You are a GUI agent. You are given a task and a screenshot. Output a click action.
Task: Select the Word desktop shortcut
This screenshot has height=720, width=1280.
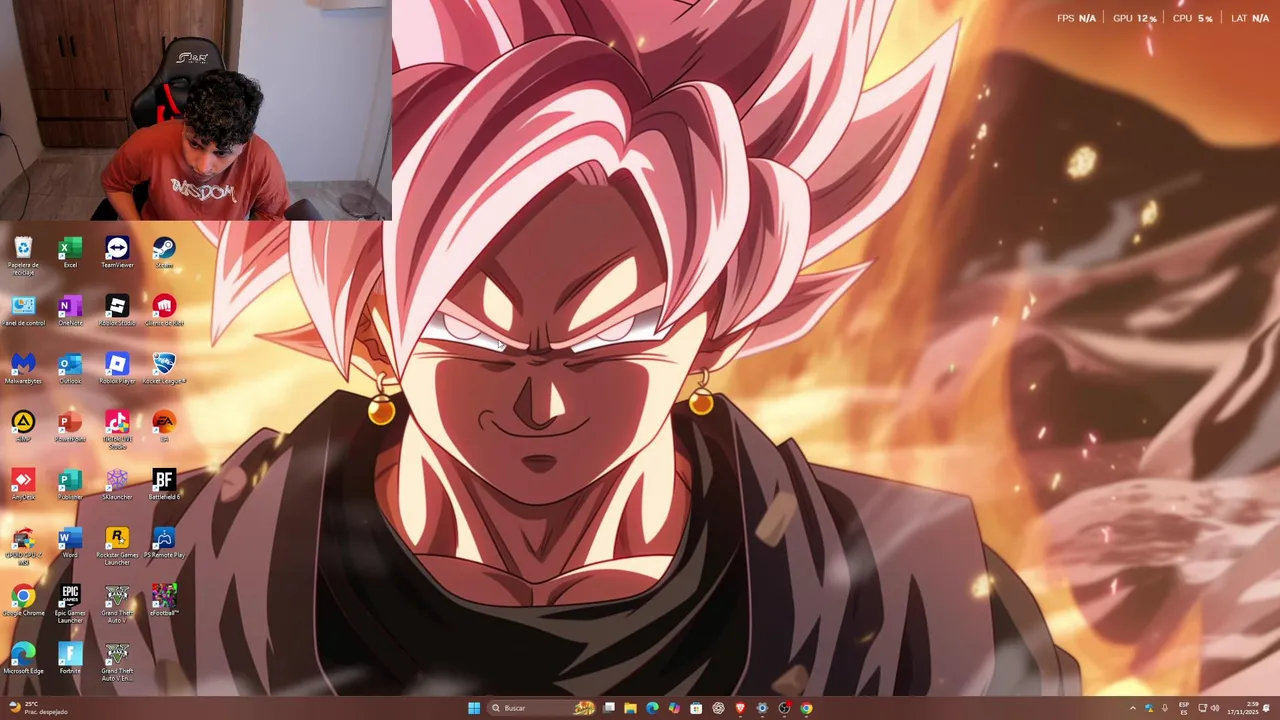click(70, 543)
